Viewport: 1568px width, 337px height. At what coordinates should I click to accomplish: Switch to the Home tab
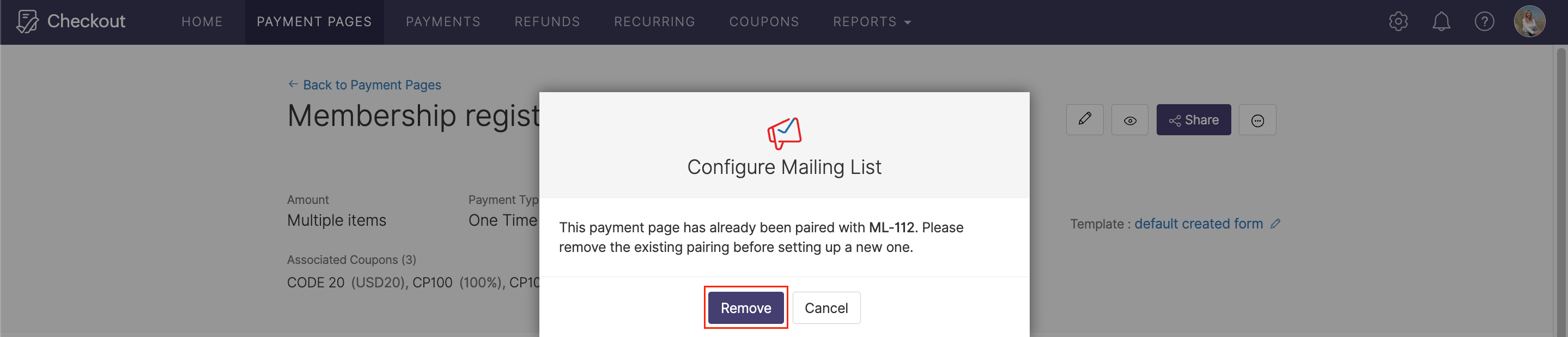[x=202, y=21]
